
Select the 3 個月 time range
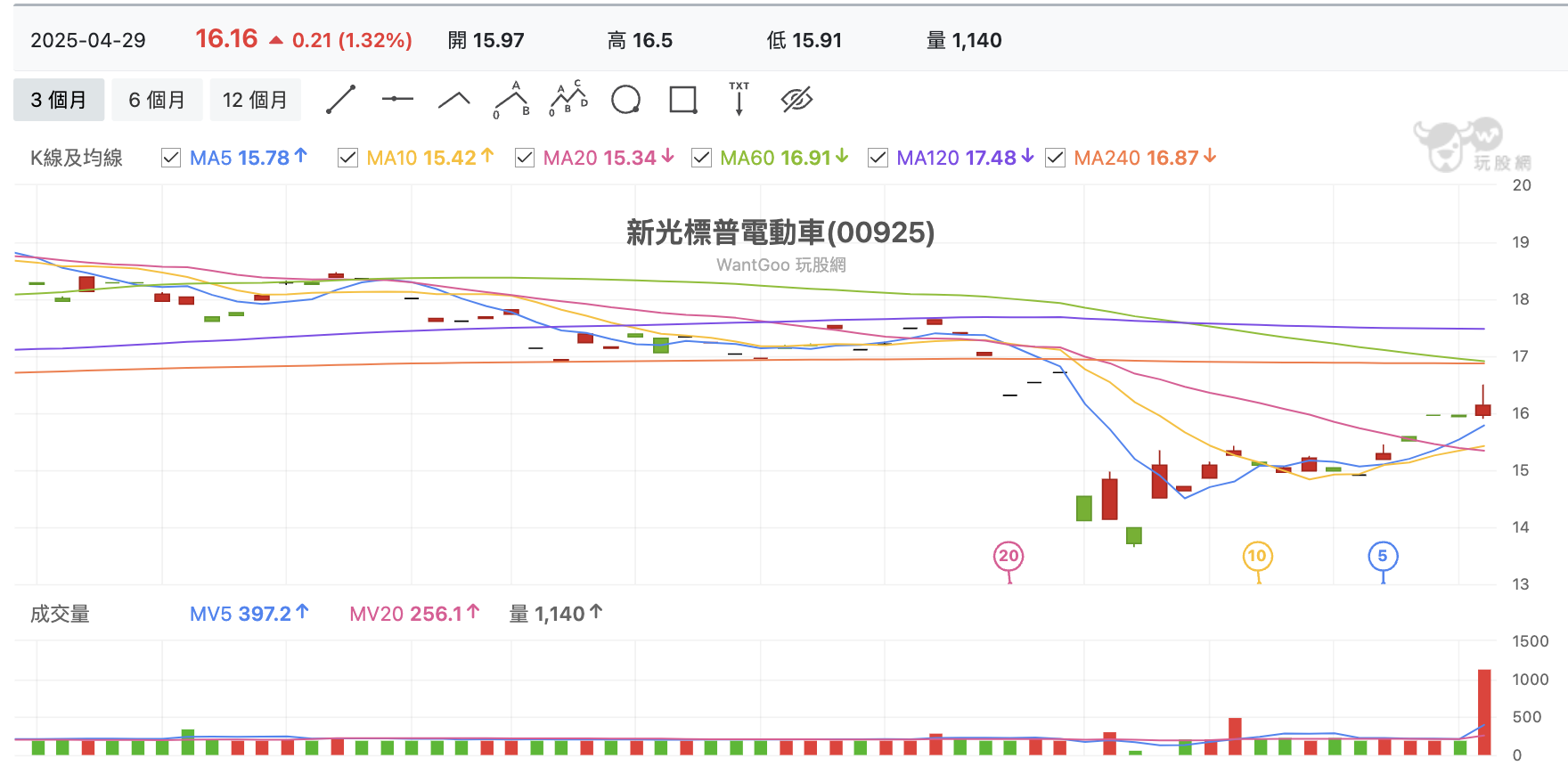tap(59, 100)
